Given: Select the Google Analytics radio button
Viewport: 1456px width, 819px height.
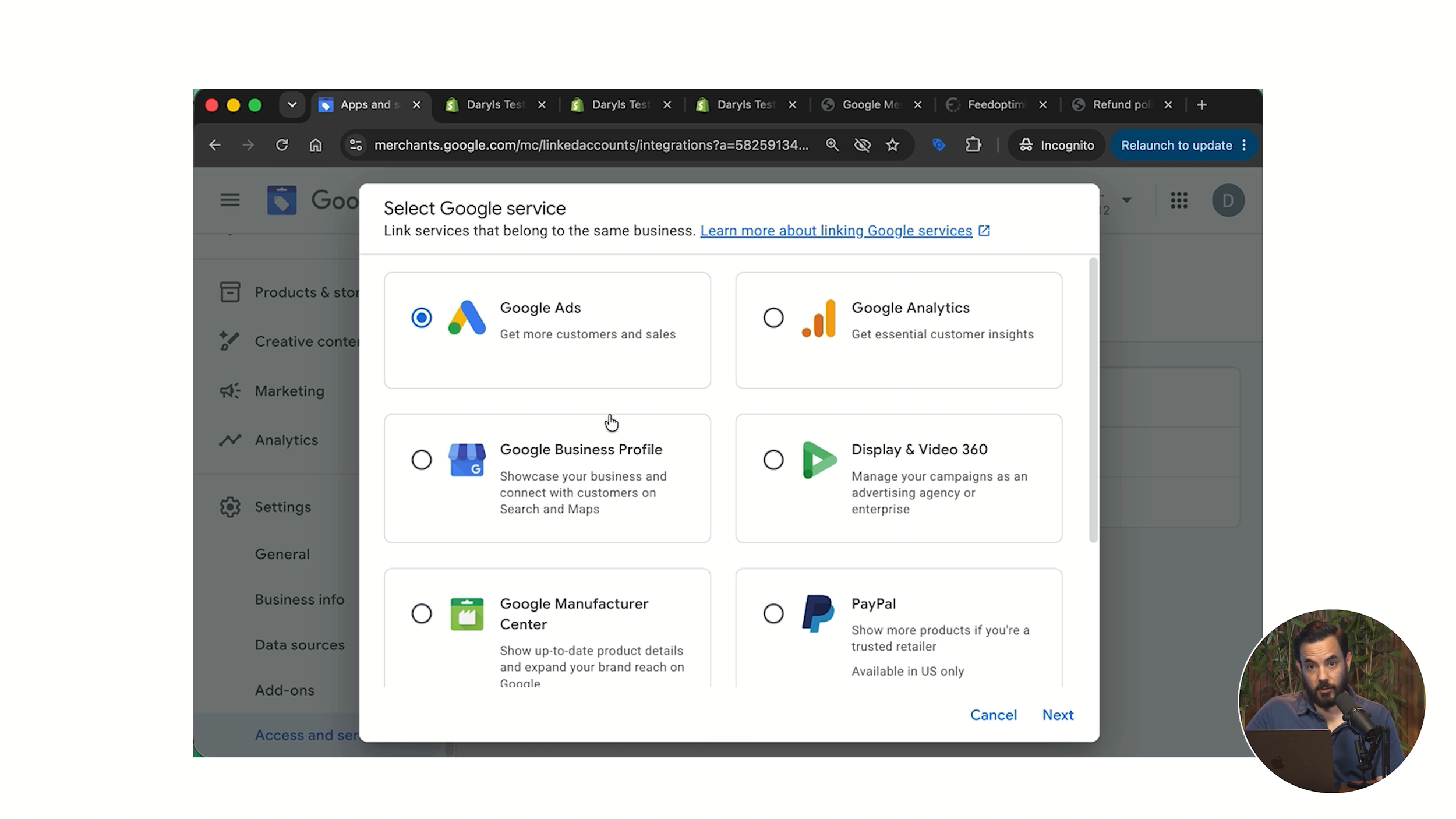Looking at the screenshot, I should (x=773, y=317).
